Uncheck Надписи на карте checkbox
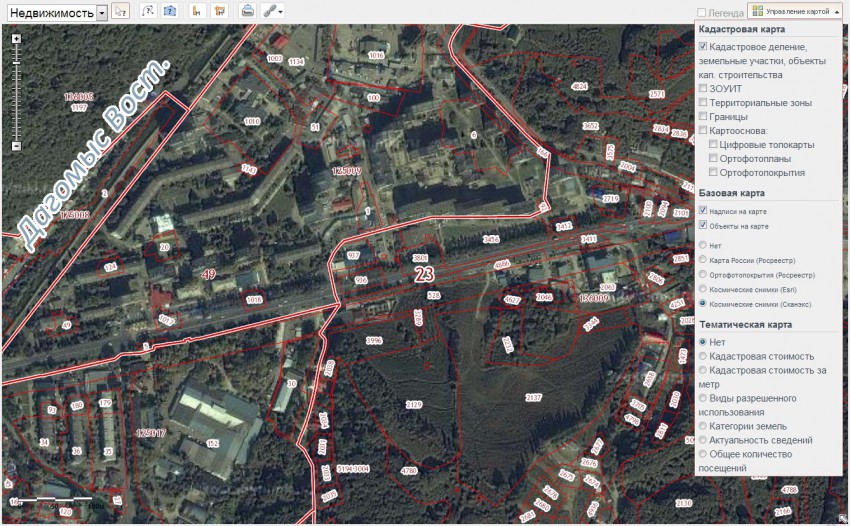This screenshot has width=850, height=526. pyautogui.click(x=704, y=211)
